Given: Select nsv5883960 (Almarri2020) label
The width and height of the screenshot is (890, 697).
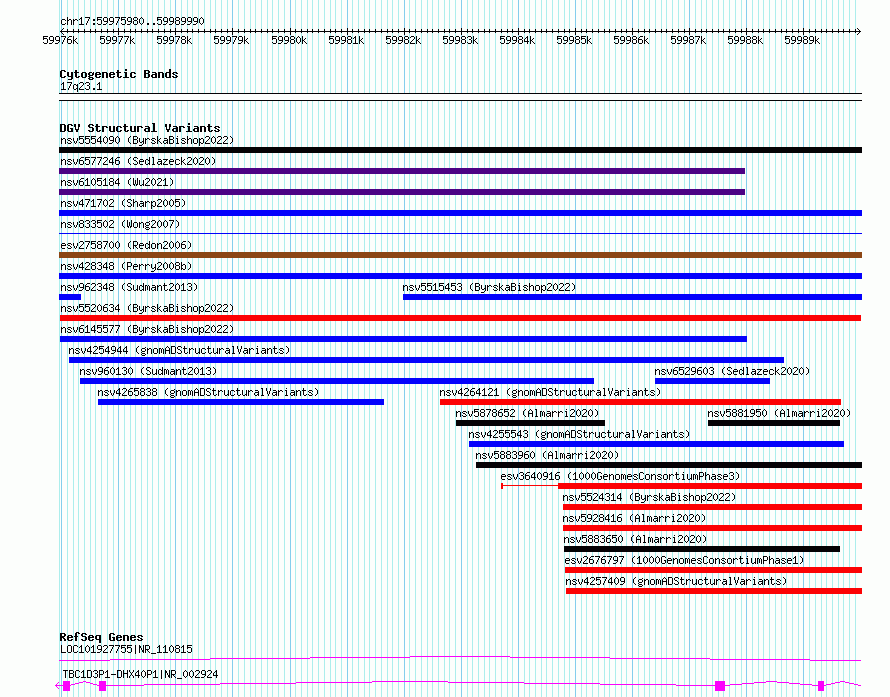Looking at the screenshot, I should [547, 455].
